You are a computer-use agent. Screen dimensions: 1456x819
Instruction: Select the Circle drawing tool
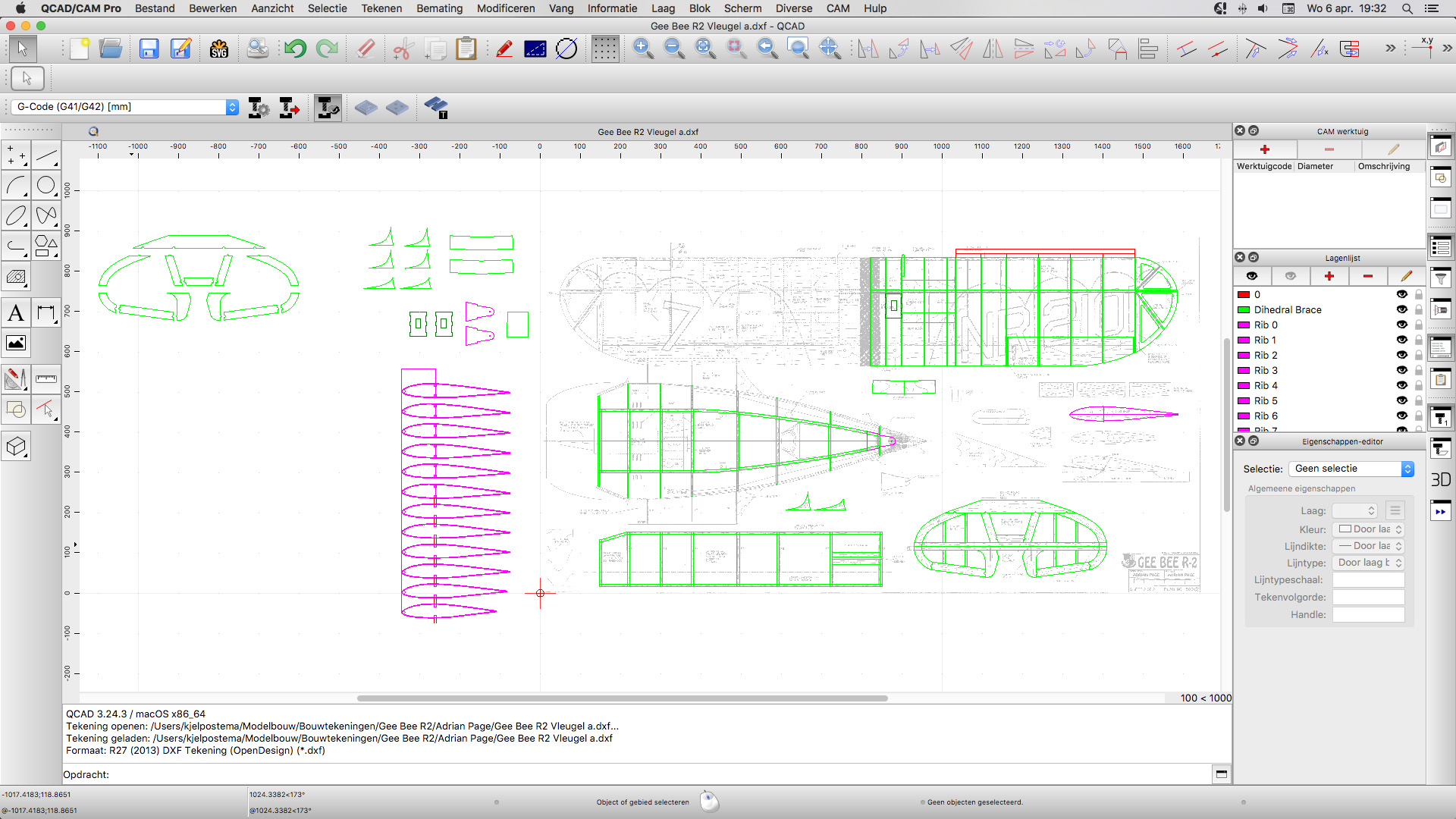pos(46,186)
